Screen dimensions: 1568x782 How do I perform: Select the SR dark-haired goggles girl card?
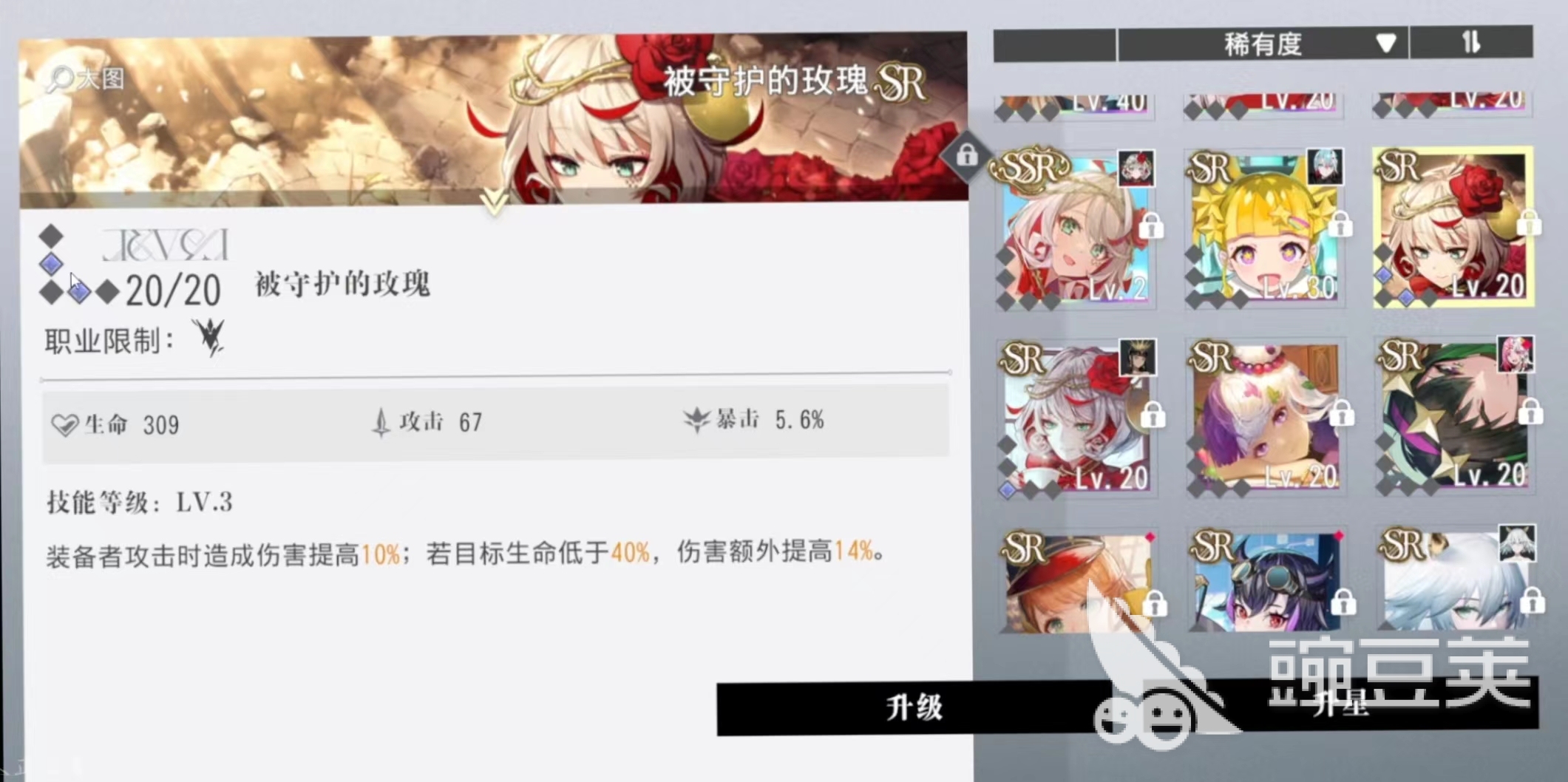pos(1265,580)
